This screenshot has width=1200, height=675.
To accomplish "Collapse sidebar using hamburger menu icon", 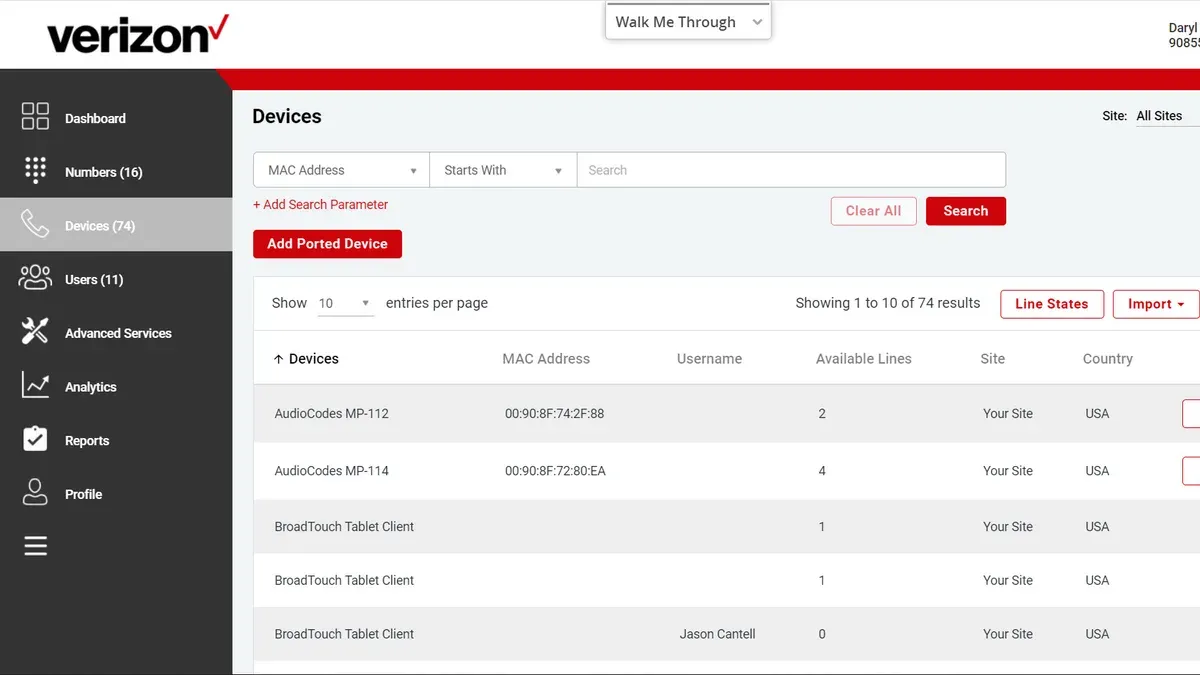I will coord(35,546).
